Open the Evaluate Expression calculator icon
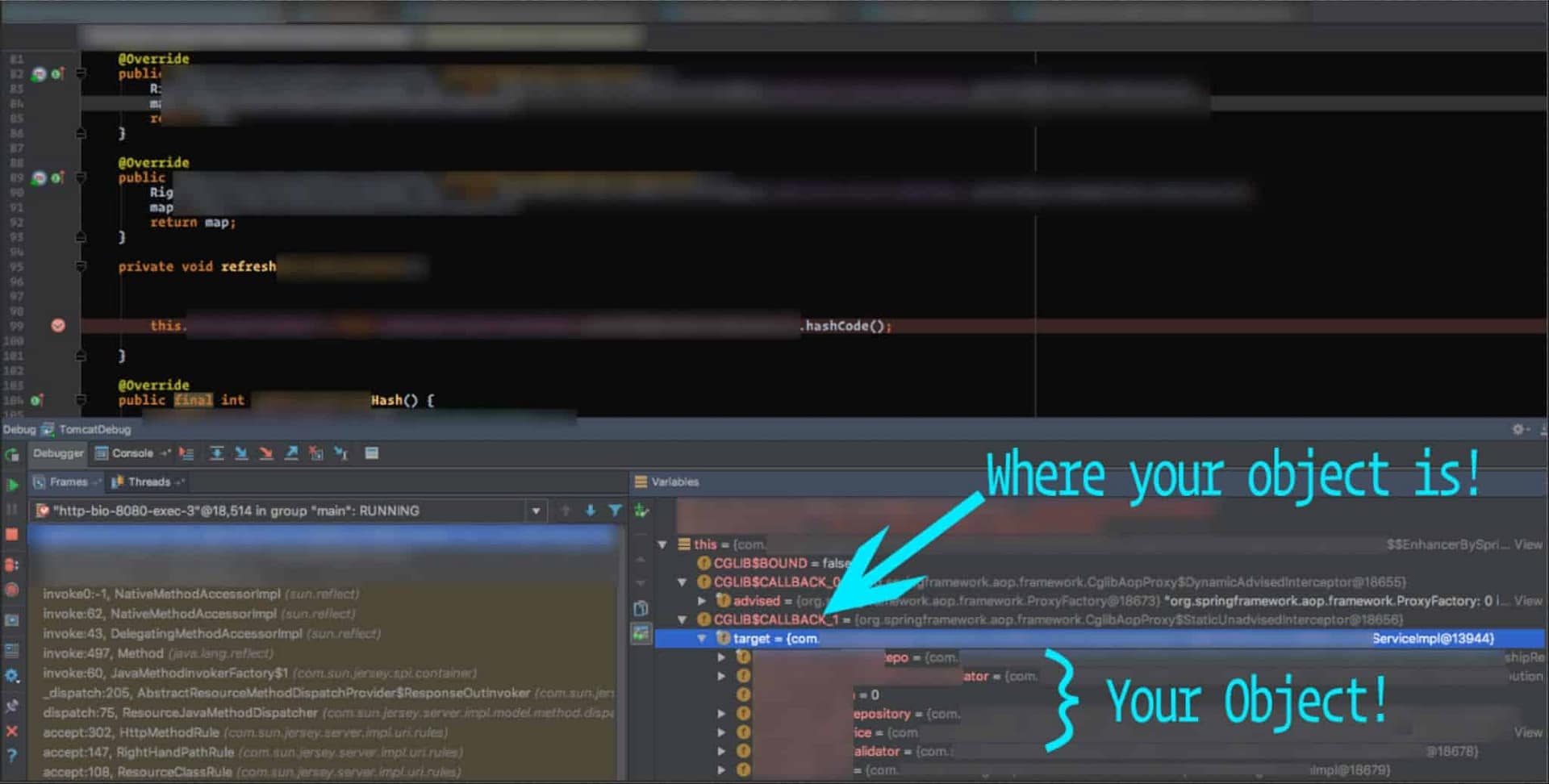 (371, 453)
